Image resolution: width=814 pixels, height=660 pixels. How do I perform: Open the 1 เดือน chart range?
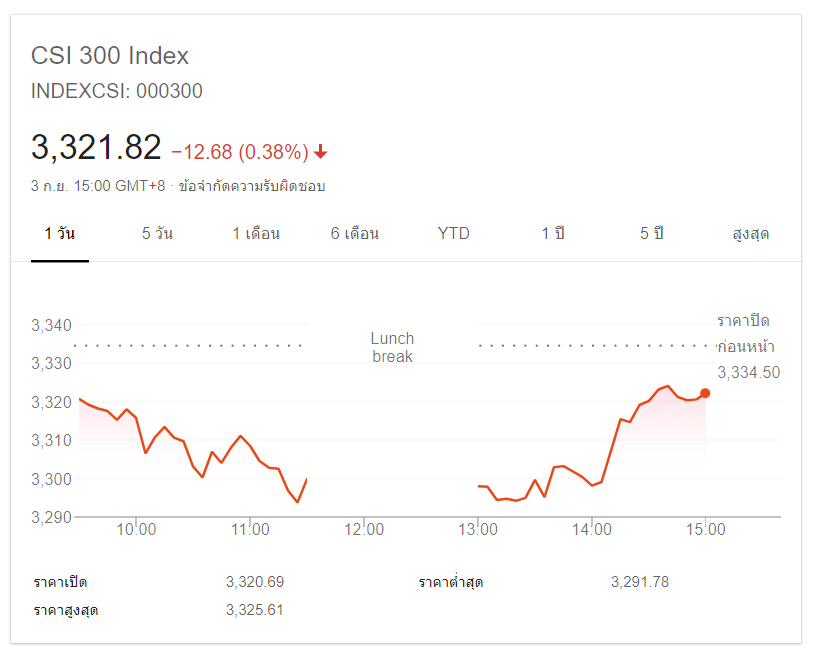256,234
